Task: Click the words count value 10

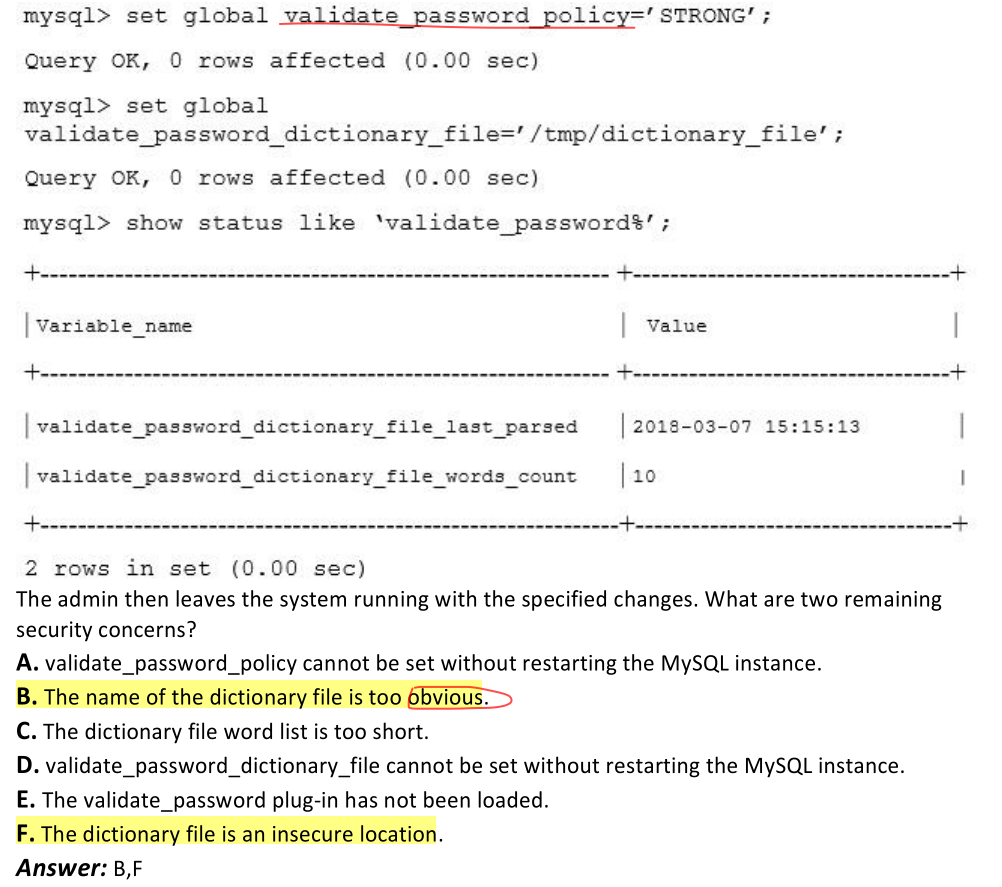Action: (x=644, y=476)
